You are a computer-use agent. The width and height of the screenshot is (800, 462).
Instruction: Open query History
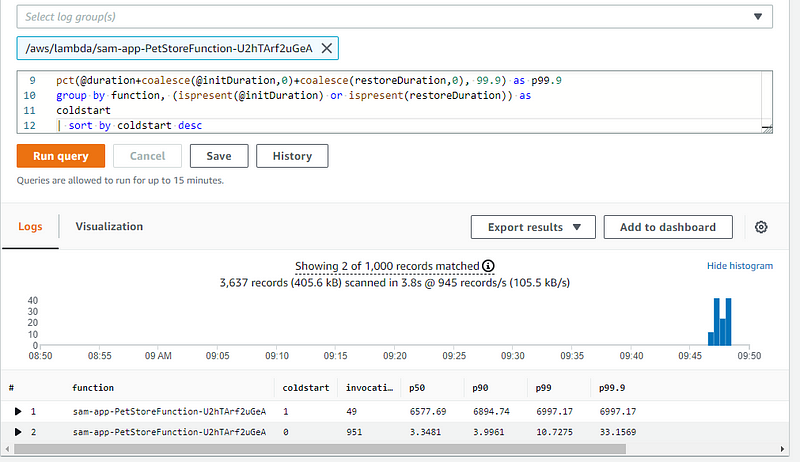click(x=292, y=156)
